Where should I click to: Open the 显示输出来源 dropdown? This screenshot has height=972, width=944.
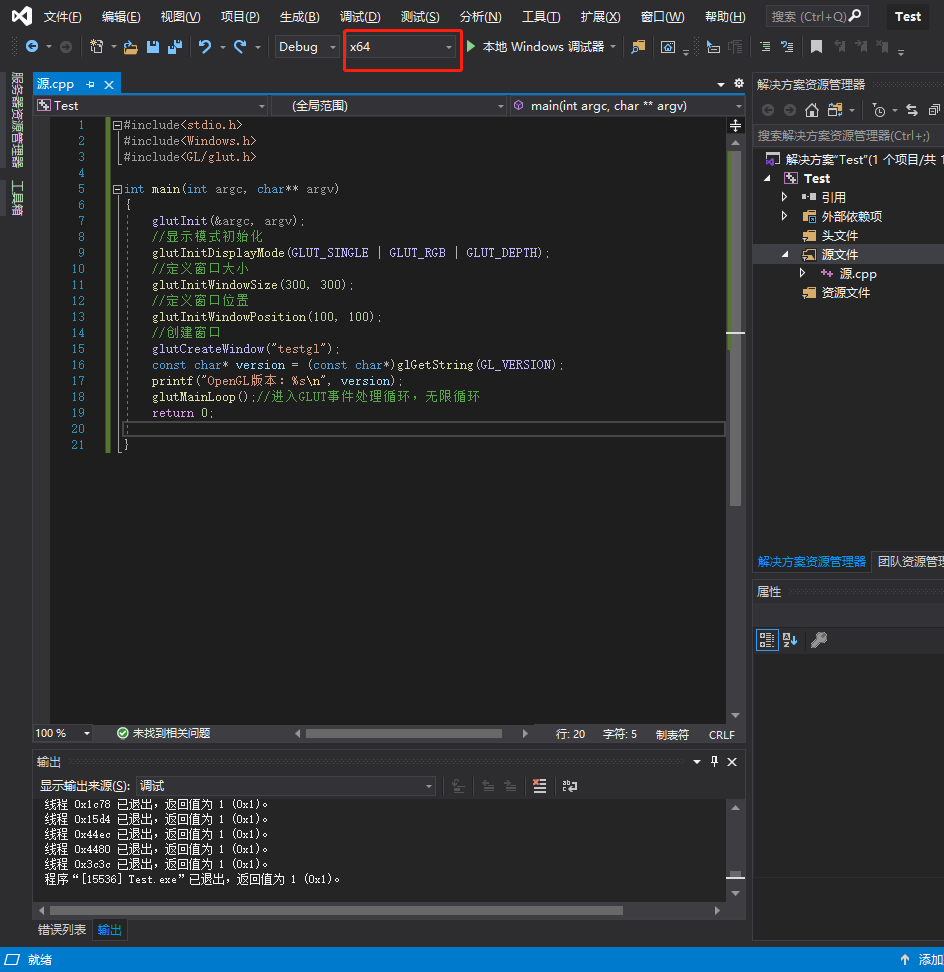click(x=285, y=786)
